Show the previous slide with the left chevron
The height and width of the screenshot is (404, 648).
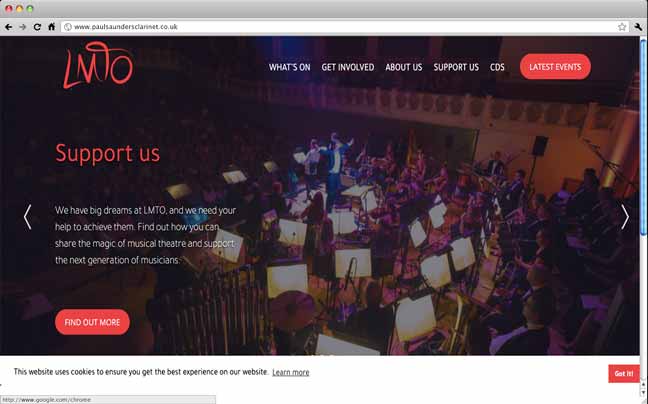[x=27, y=216]
